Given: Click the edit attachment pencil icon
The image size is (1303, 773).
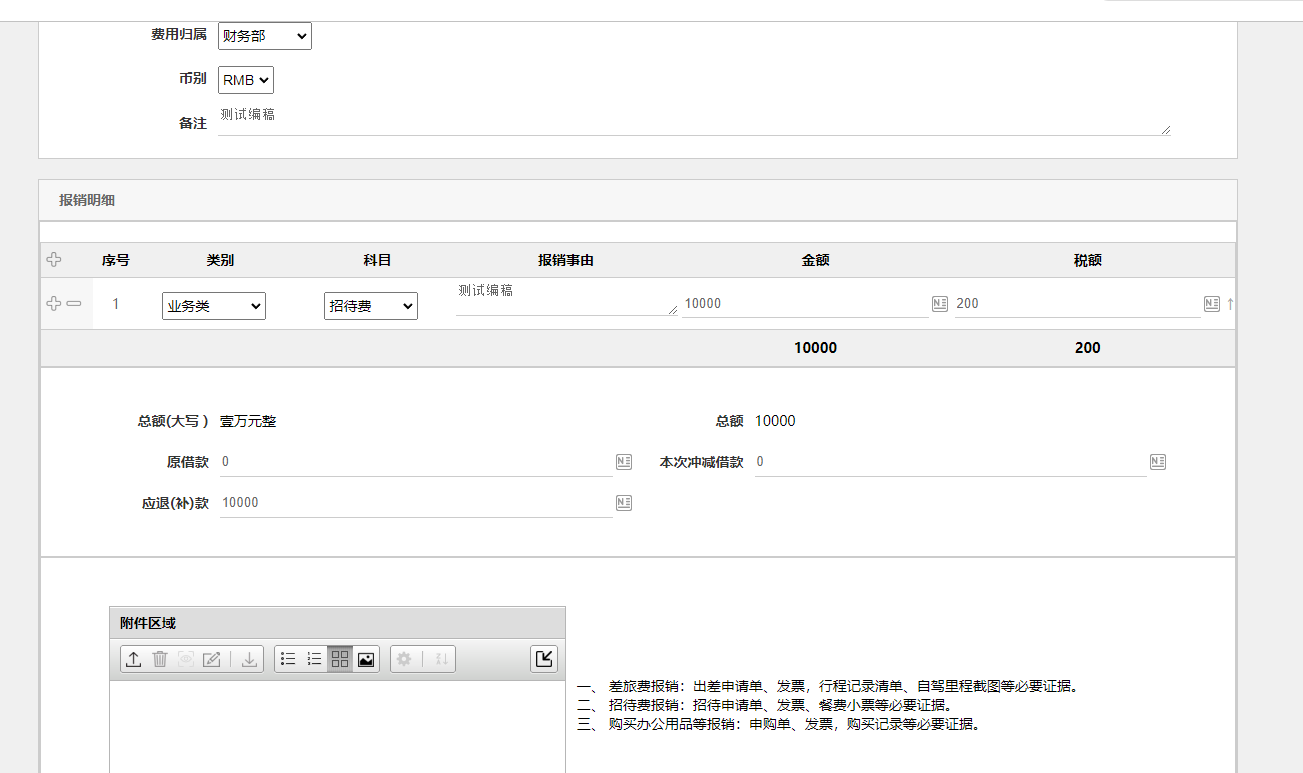Looking at the screenshot, I should click(212, 659).
